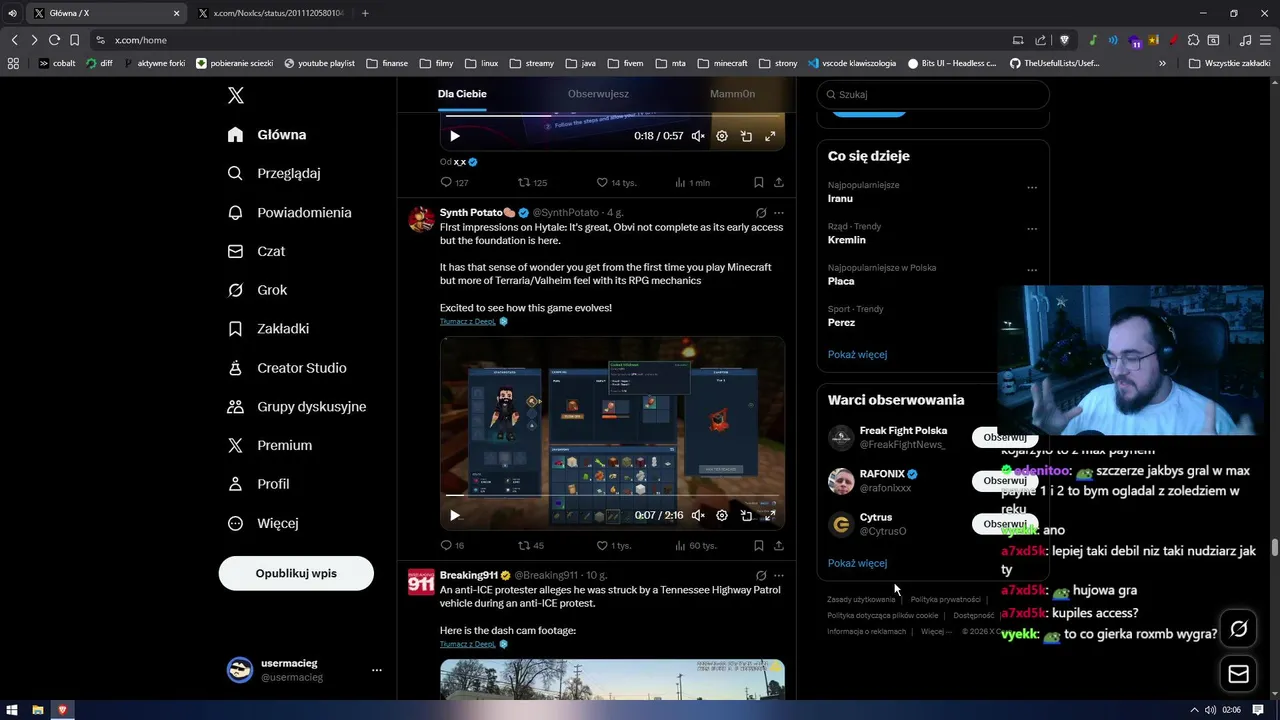Screen dimensions: 1280x720
Task: Open settings gear of top video
Action: tap(722, 136)
